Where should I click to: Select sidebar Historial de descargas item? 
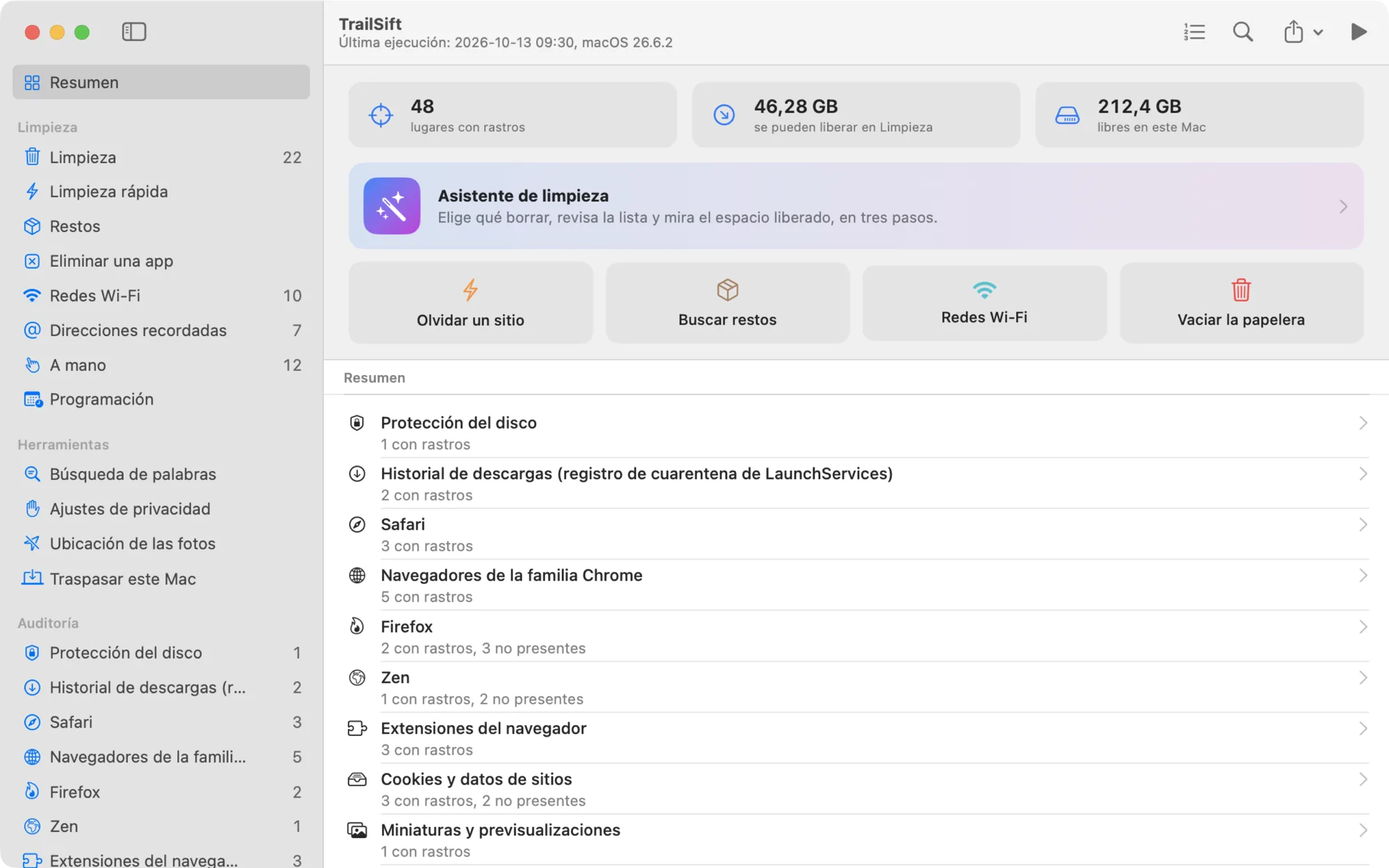[x=161, y=687]
